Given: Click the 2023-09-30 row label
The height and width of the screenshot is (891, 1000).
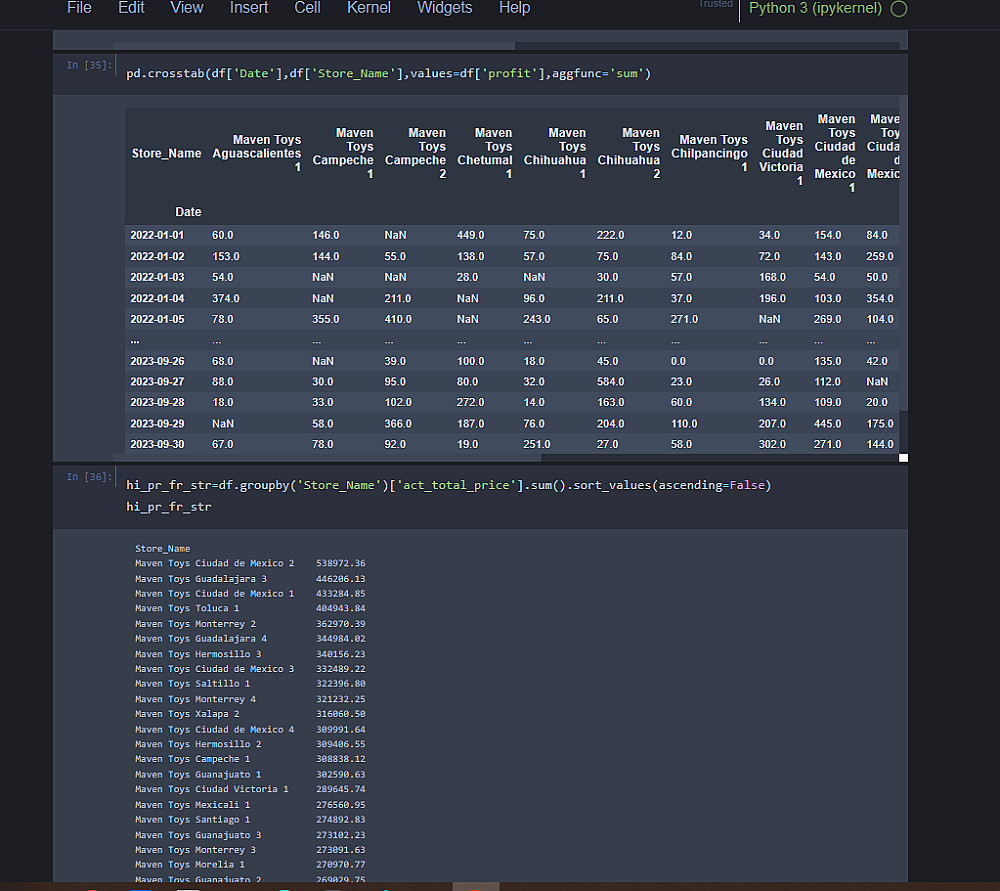Looking at the screenshot, I should [x=157, y=444].
